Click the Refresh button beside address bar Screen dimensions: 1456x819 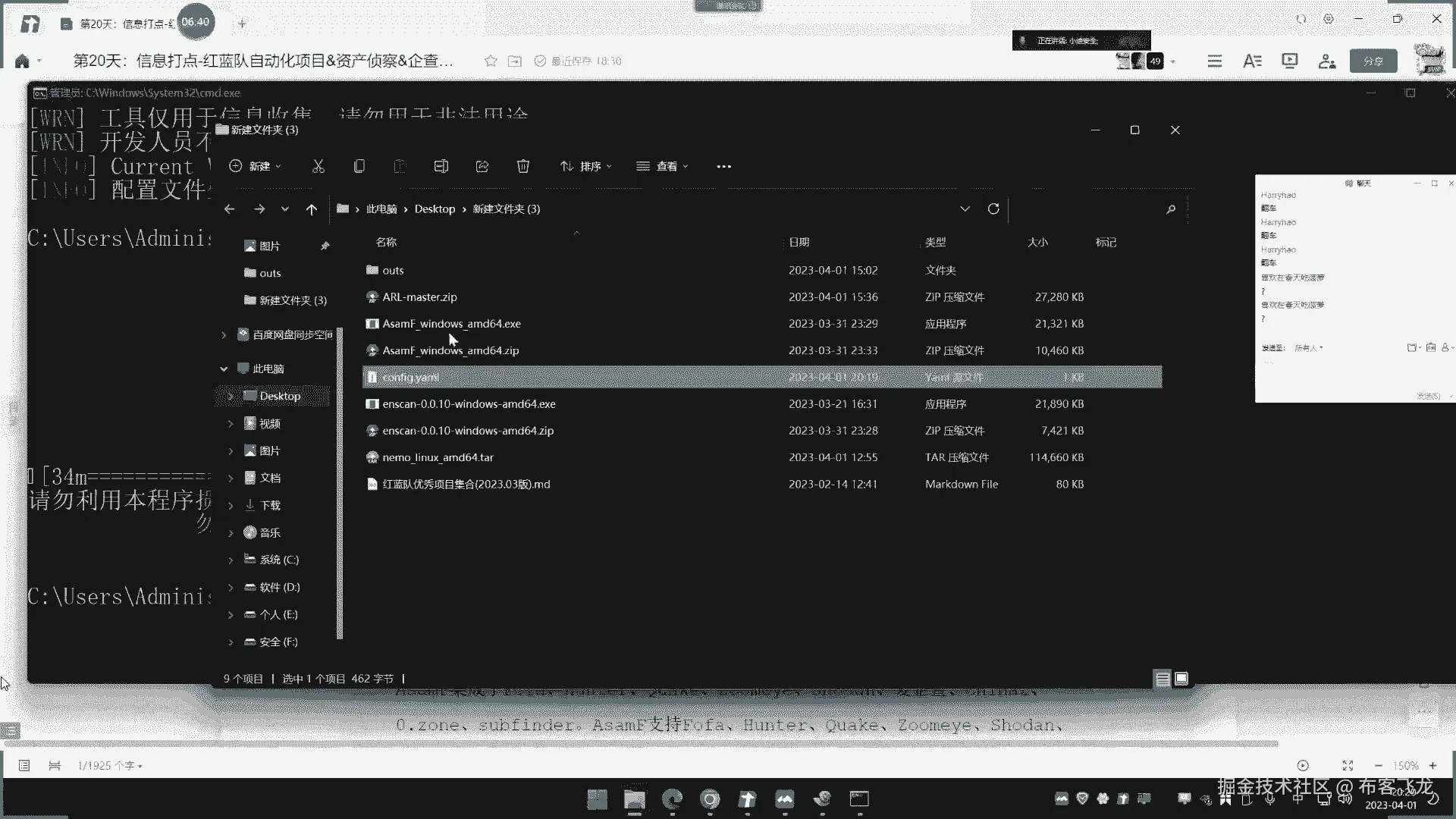coord(993,209)
